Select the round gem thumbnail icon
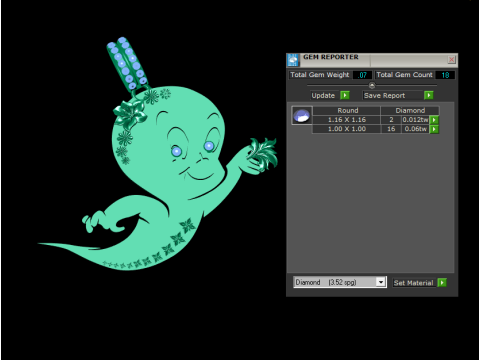The height and width of the screenshot is (360, 480). [x=302, y=116]
